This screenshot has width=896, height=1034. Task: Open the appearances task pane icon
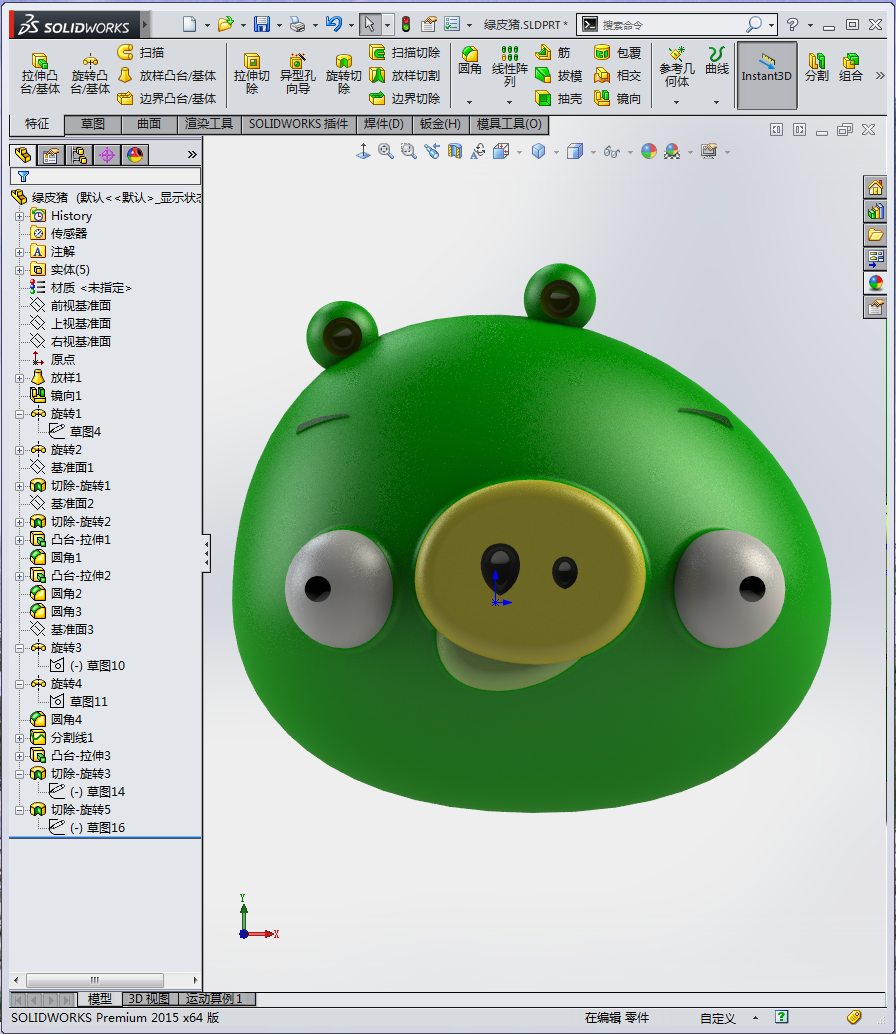[876, 283]
